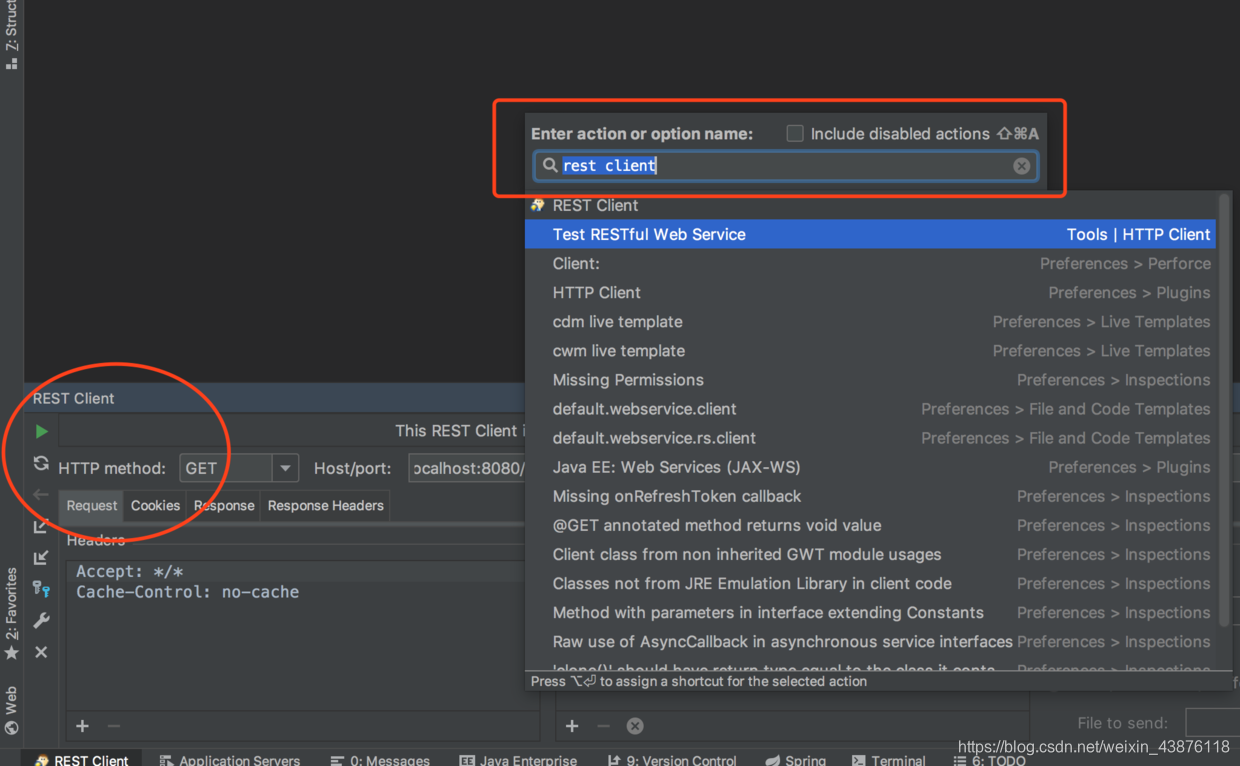The width and height of the screenshot is (1240, 766).
Task: Remove a request parameter with the right minus icon
Action: pos(603,726)
